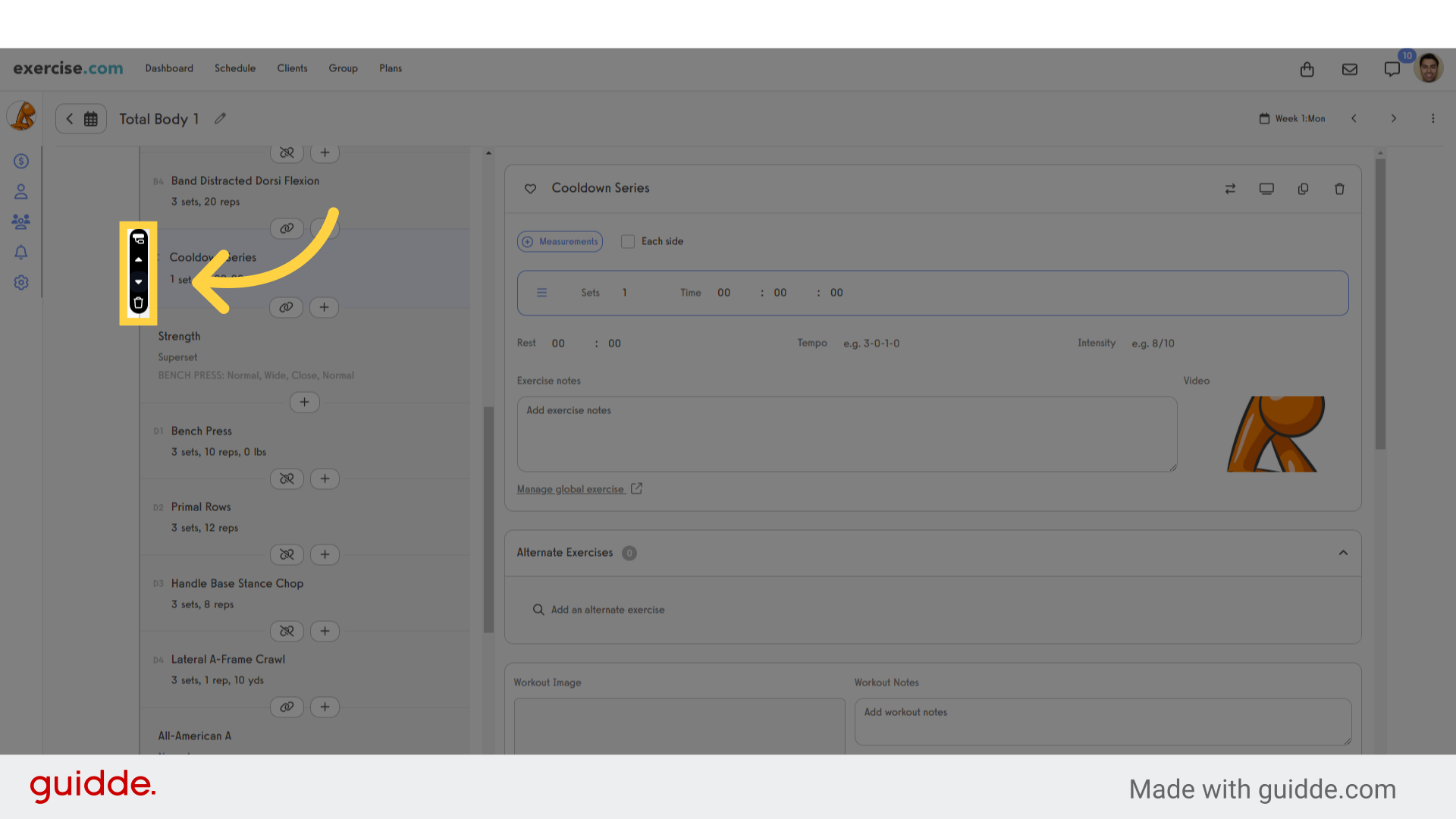The height and width of the screenshot is (819, 1456).
Task: Open notifications via the bell icon
Action: coord(20,252)
